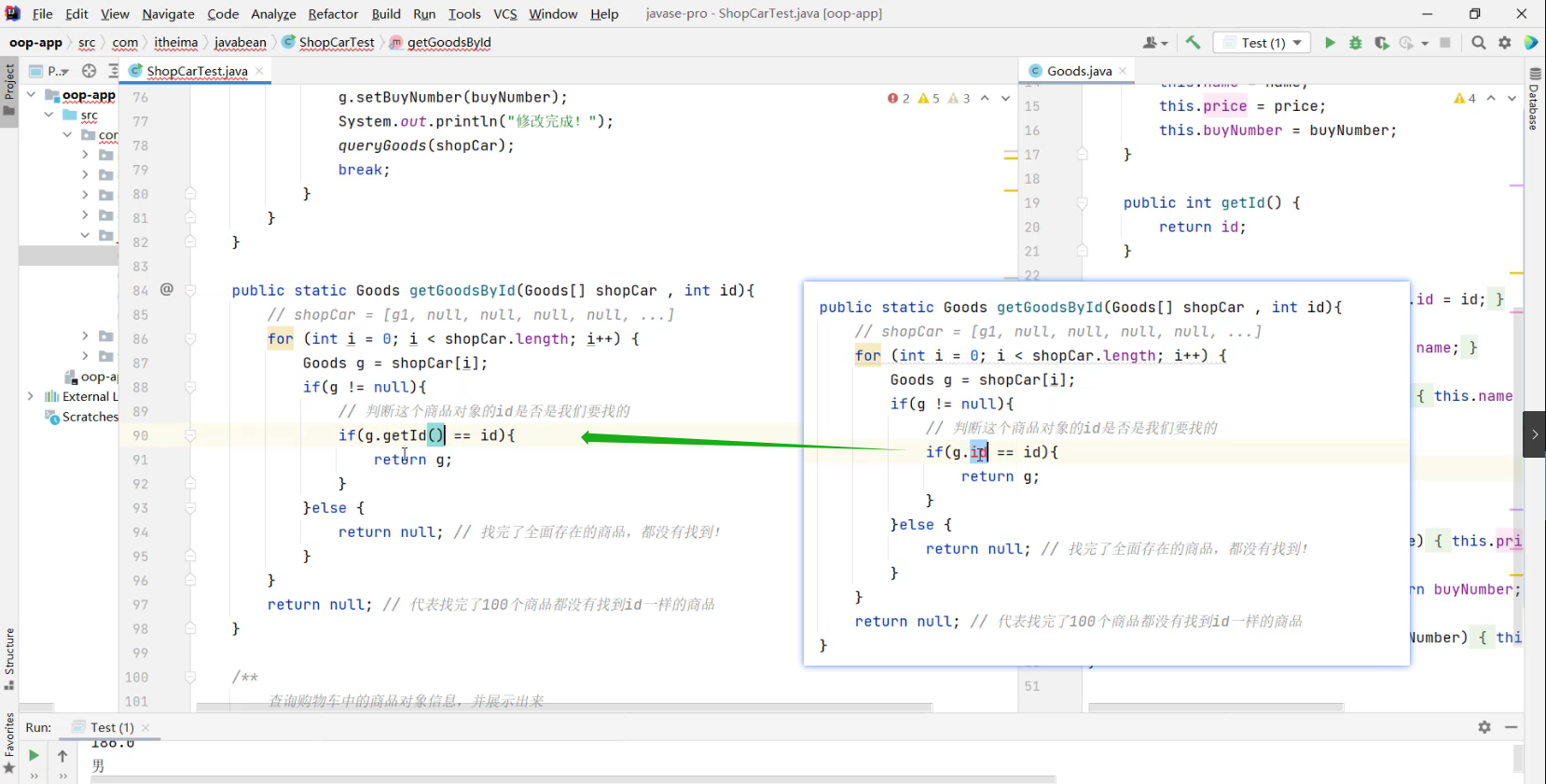
Task: Fold the method at line 84 gutter
Action: 190,291
